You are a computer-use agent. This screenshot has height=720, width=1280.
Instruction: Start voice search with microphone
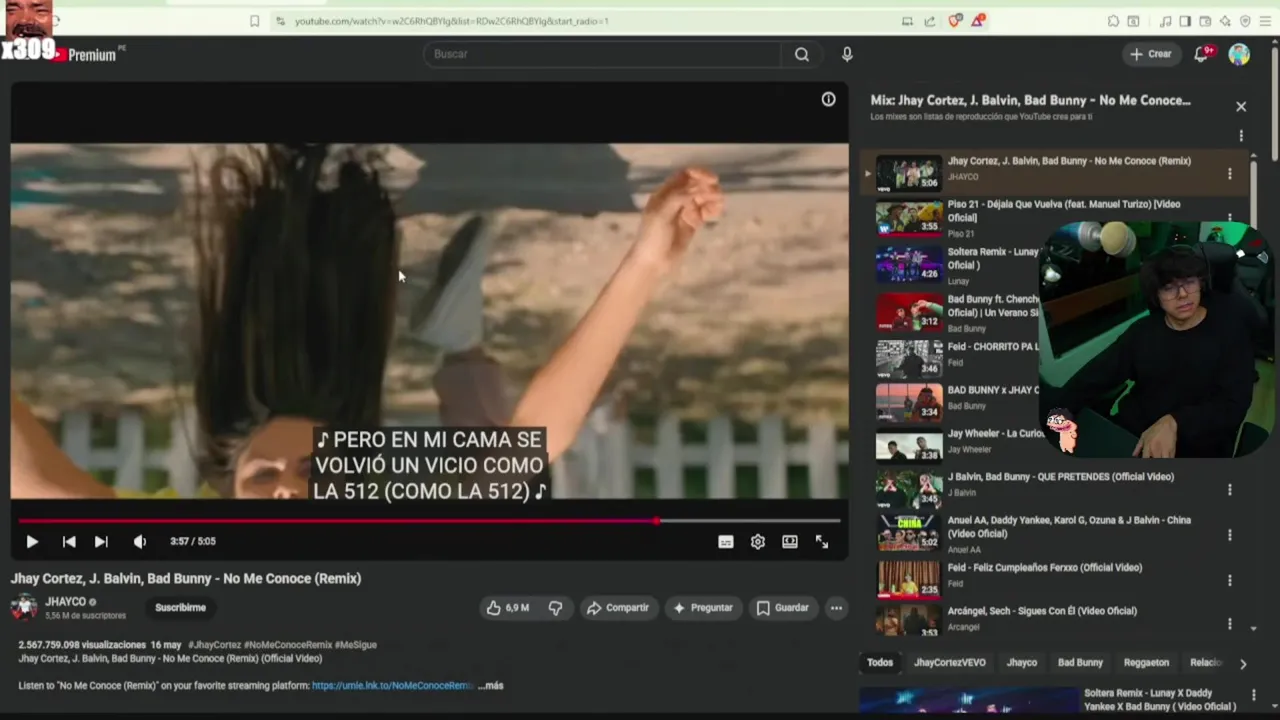pos(847,54)
